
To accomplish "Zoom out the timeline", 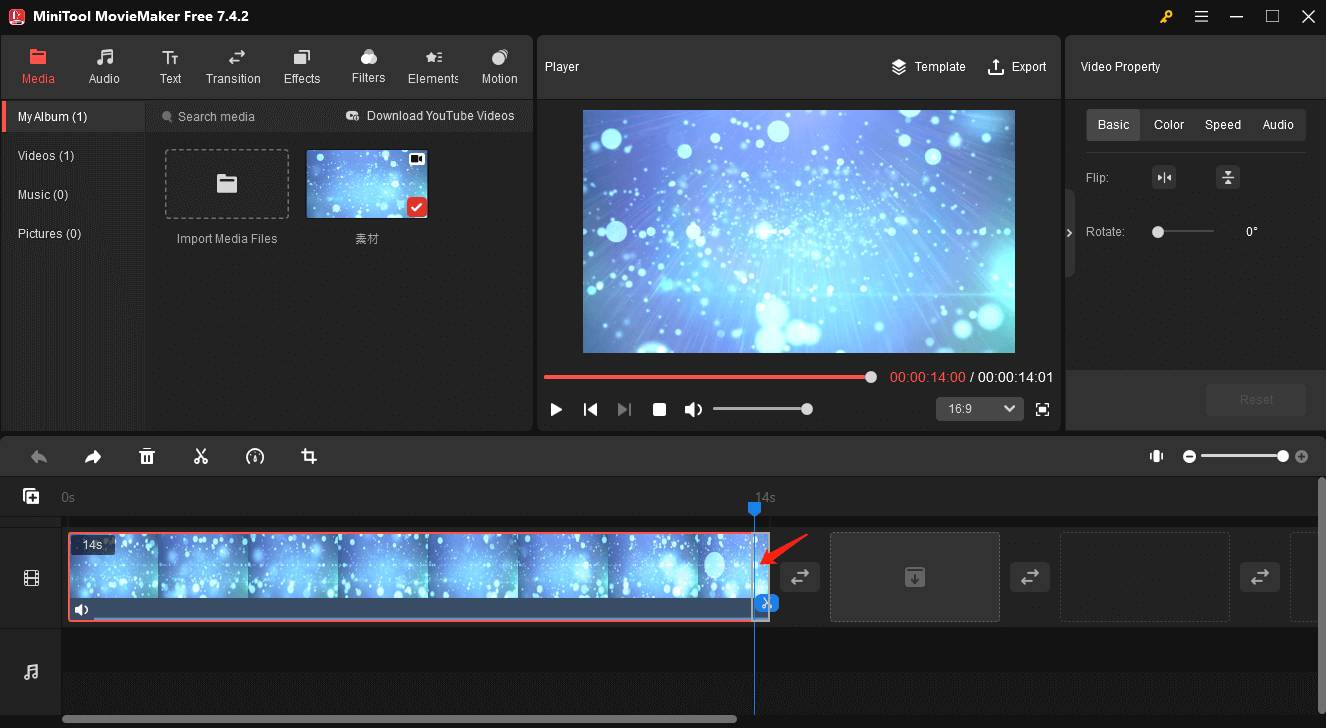I will [x=1189, y=456].
